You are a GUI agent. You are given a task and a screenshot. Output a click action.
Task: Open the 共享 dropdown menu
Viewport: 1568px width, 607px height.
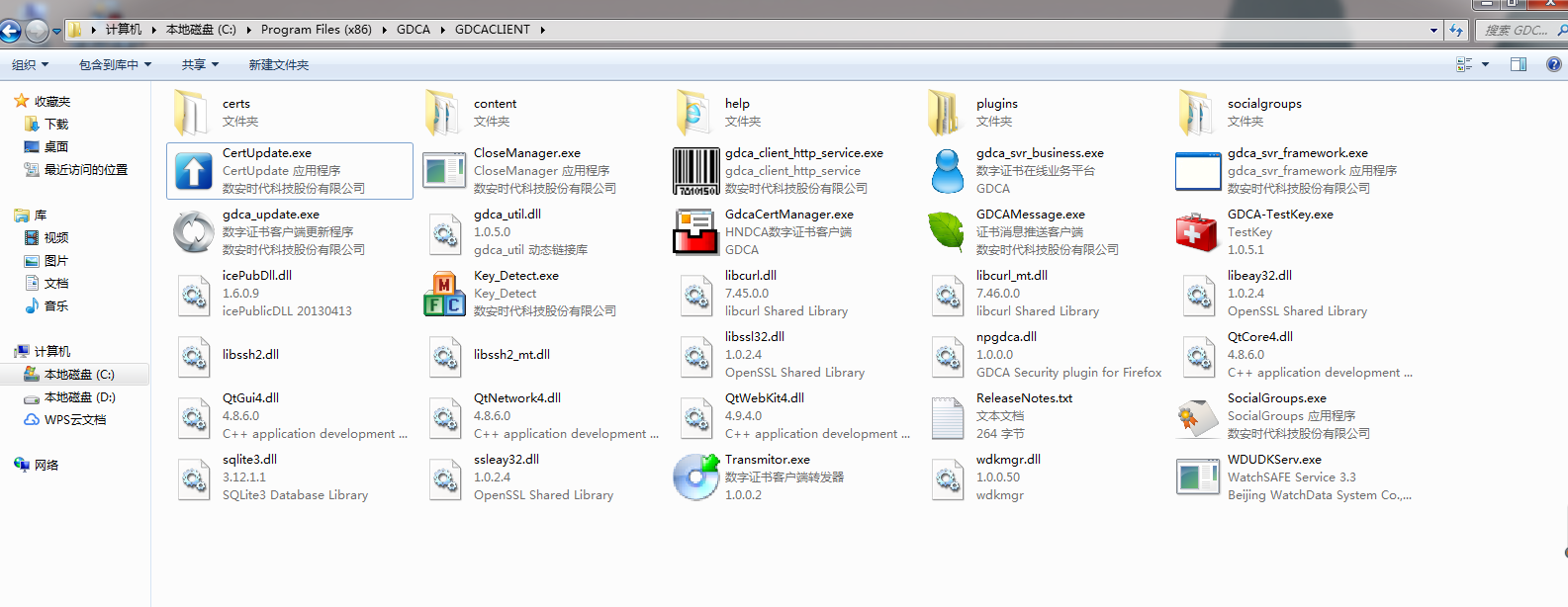click(x=200, y=64)
